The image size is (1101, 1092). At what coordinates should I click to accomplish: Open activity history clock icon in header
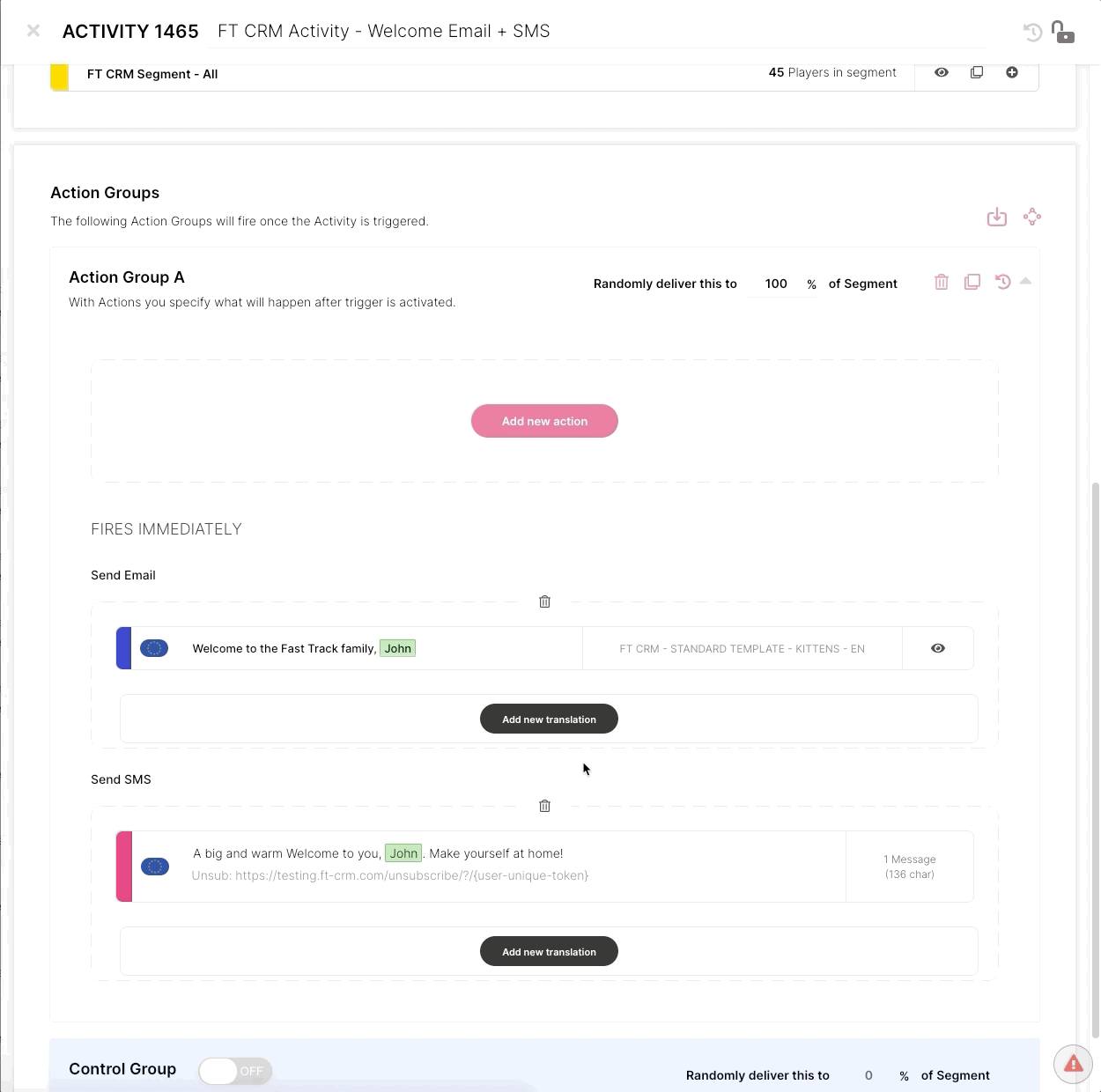[1032, 33]
